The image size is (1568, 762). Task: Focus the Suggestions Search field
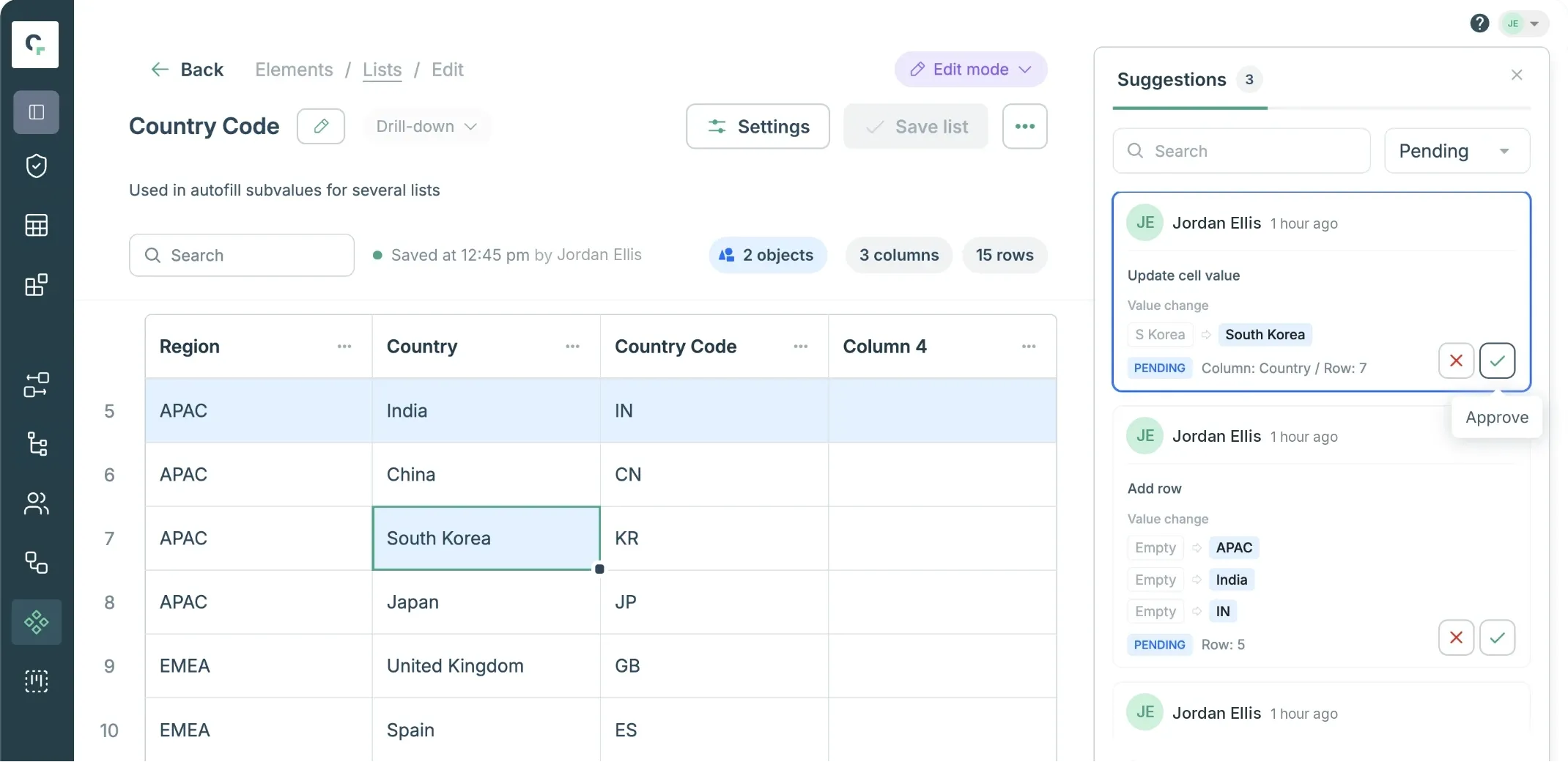pos(1241,151)
